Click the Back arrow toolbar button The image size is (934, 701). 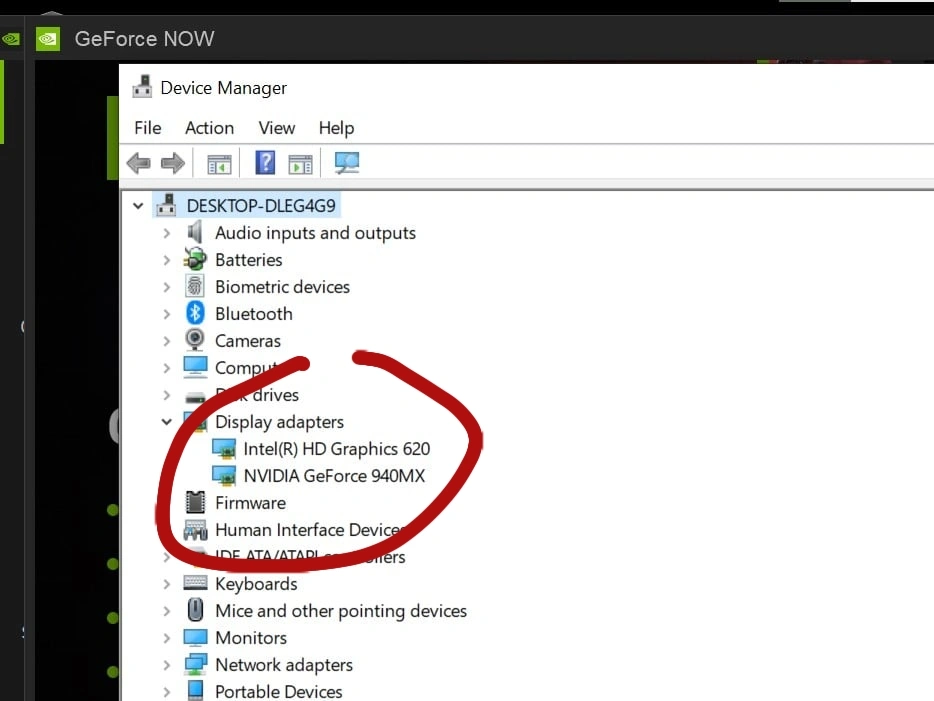pyautogui.click(x=139, y=163)
